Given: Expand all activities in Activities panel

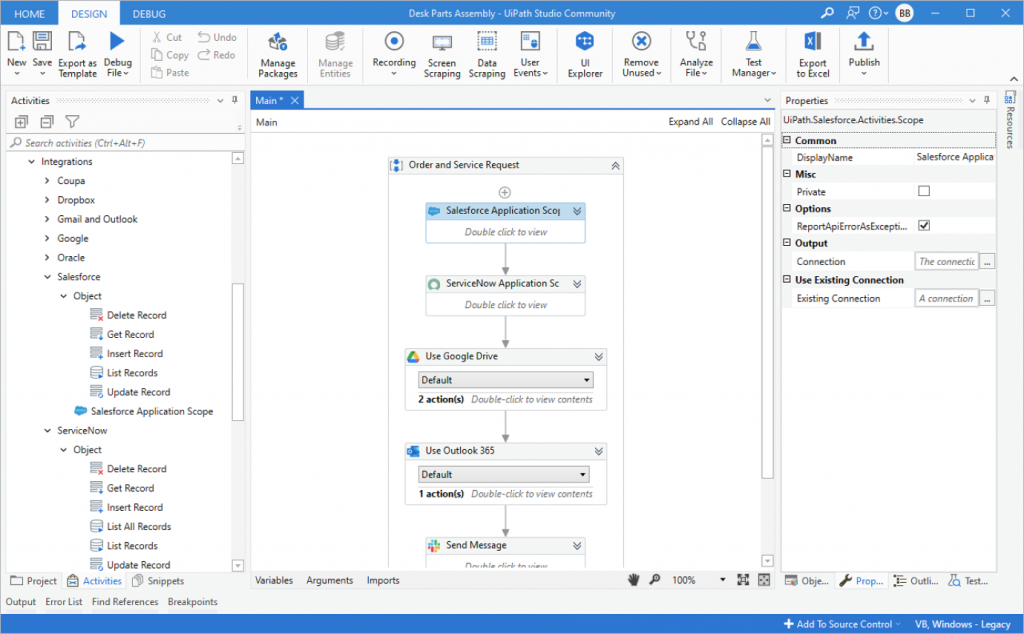Looking at the screenshot, I should point(22,122).
